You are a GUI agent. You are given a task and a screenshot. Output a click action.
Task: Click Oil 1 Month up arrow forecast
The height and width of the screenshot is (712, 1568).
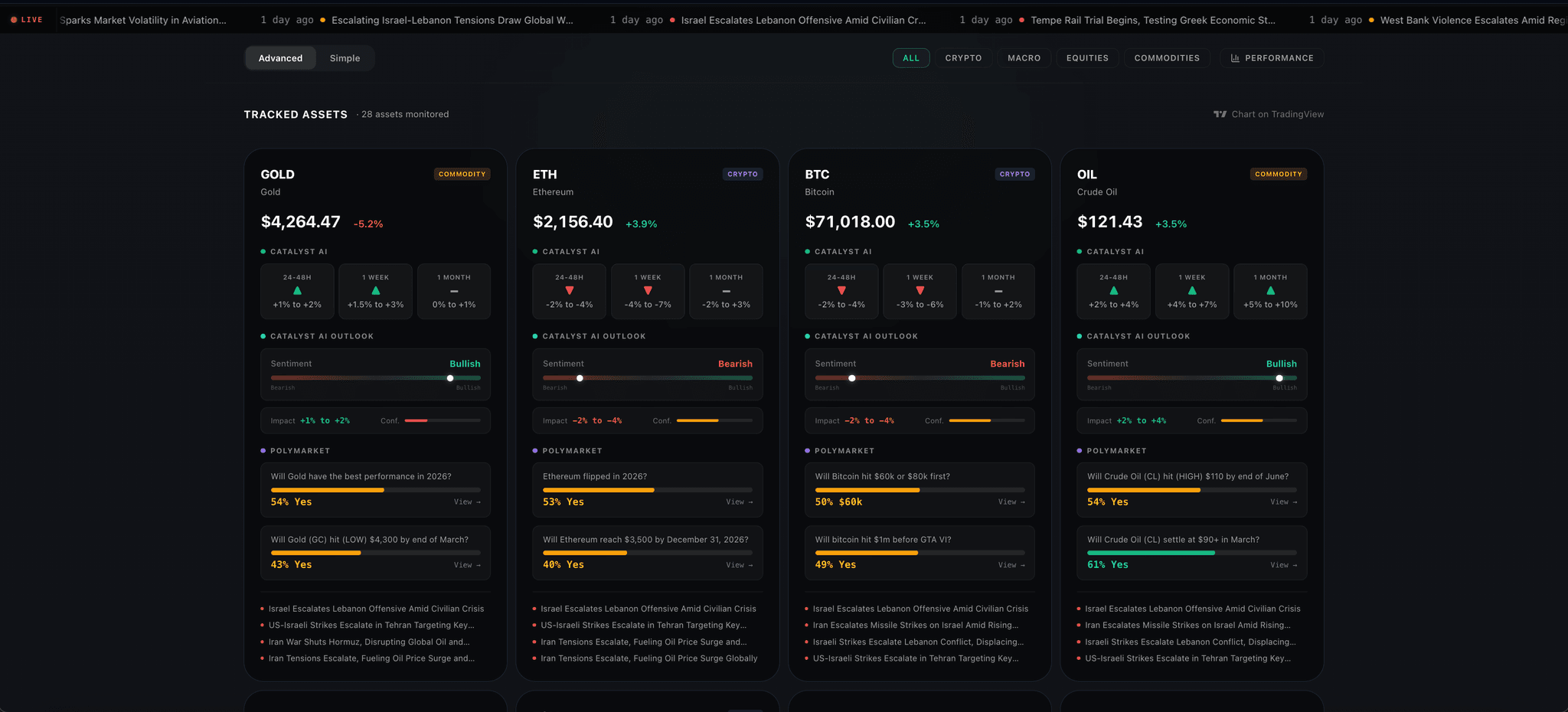[x=1271, y=291]
